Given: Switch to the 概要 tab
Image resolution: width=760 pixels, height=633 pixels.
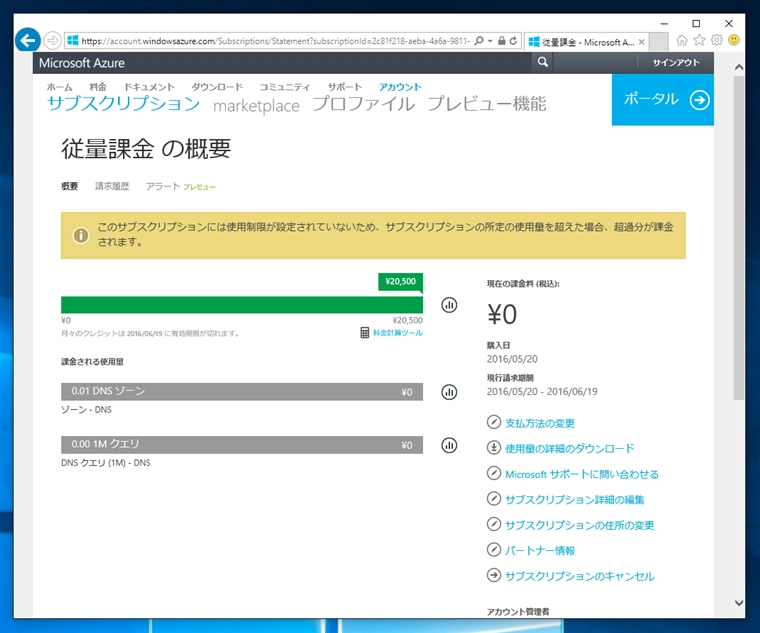Looking at the screenshot, I should click(69, 186).
